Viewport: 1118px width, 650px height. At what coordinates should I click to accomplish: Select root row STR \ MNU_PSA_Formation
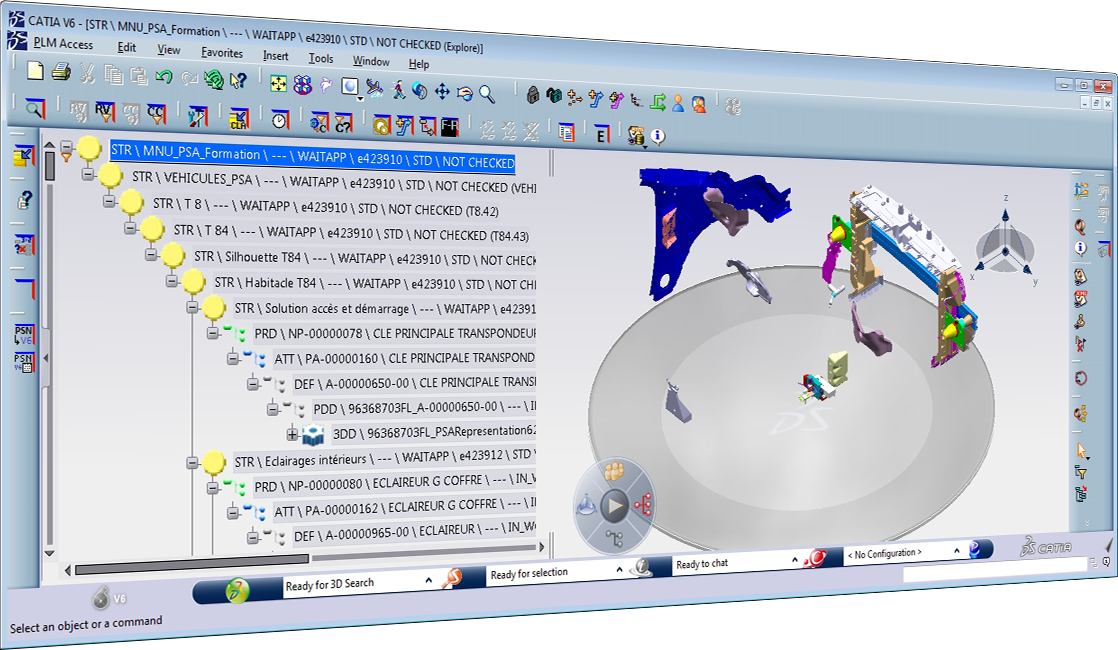(x=312, y=156)
